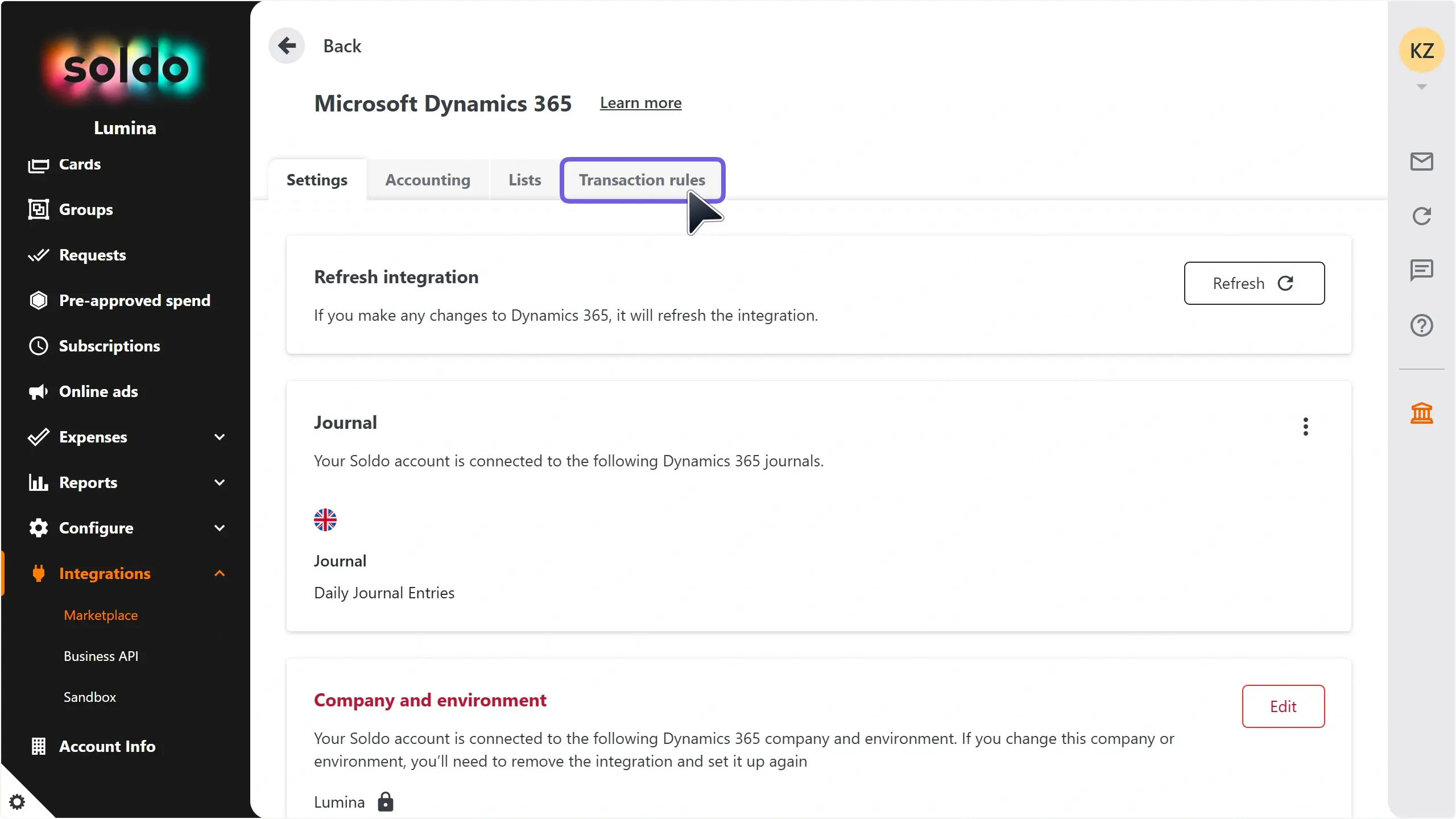Open Business API in the sidebar
Screen dimensions: 1456x819
tap(101, 656)
